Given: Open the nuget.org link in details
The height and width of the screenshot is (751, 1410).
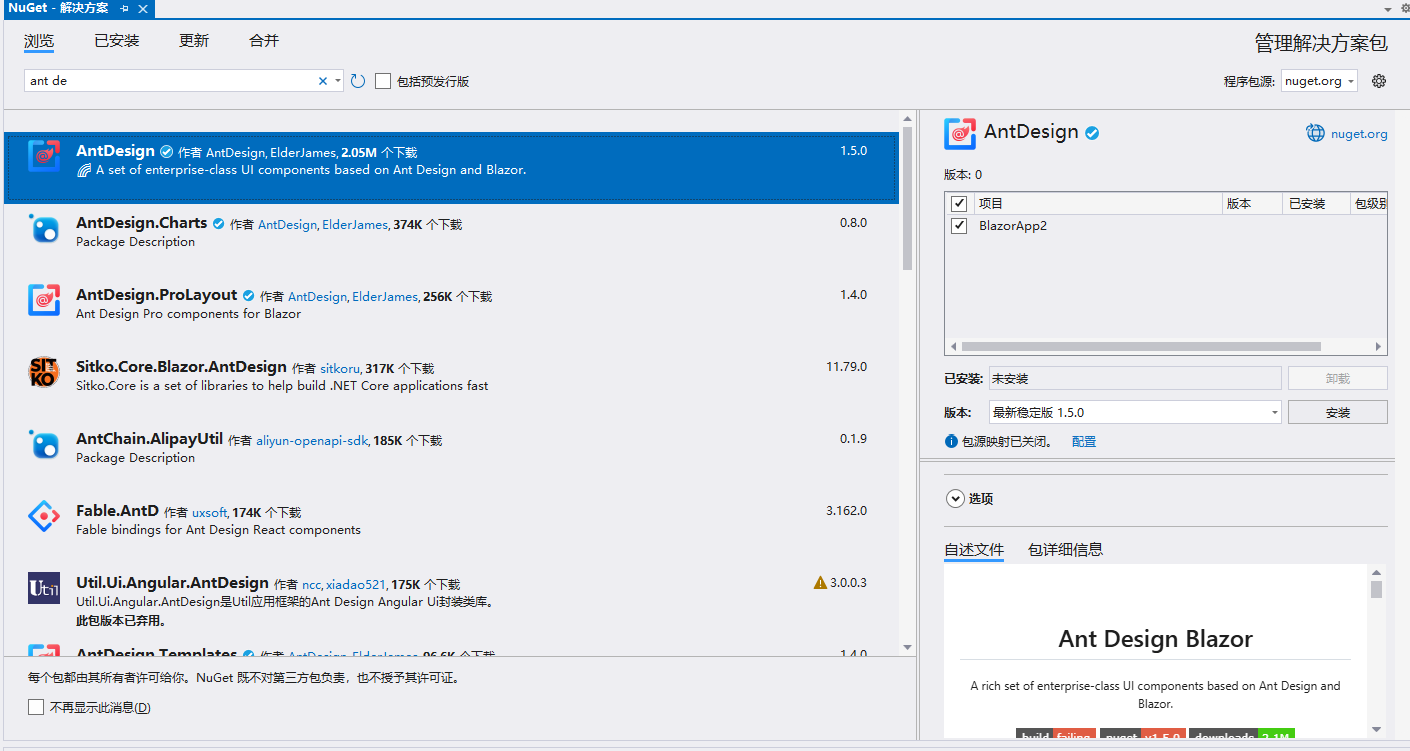Looking at the screenshot, I should tap(1359, 134).
